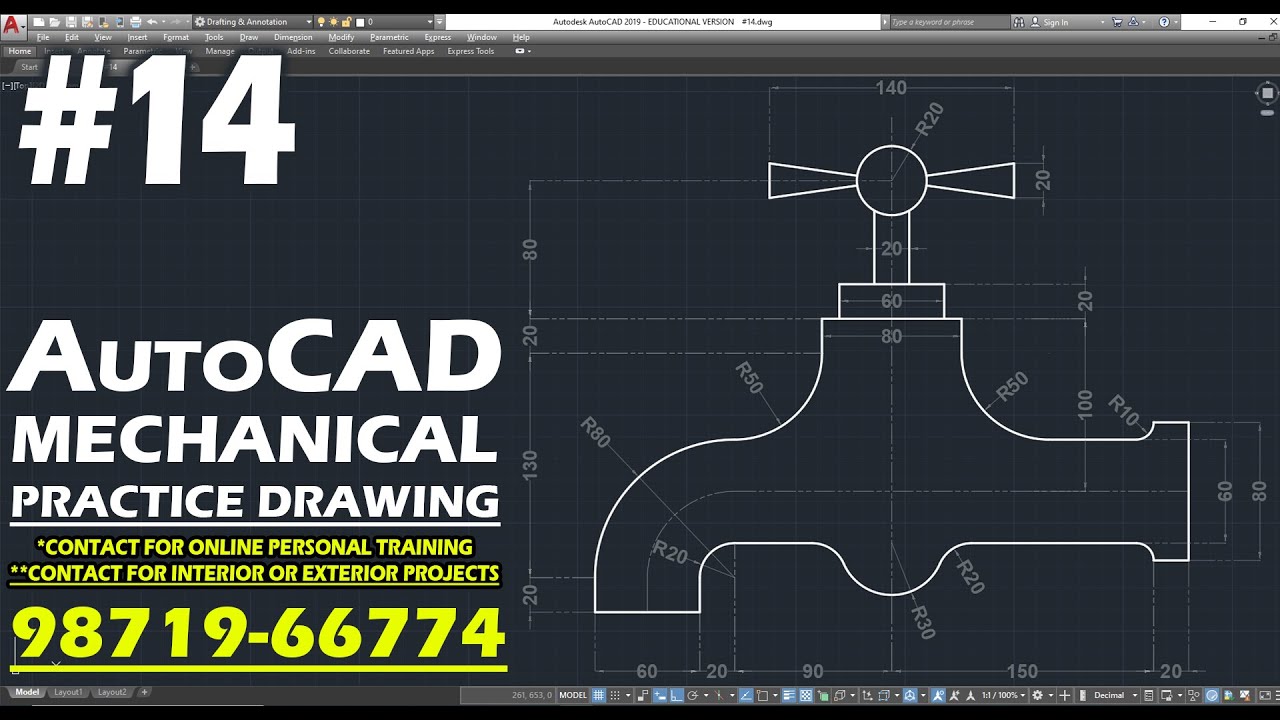1280x720 pixels.
Task: Switch to the Express Tools ribbon tab
Action: tap(470, 51)
